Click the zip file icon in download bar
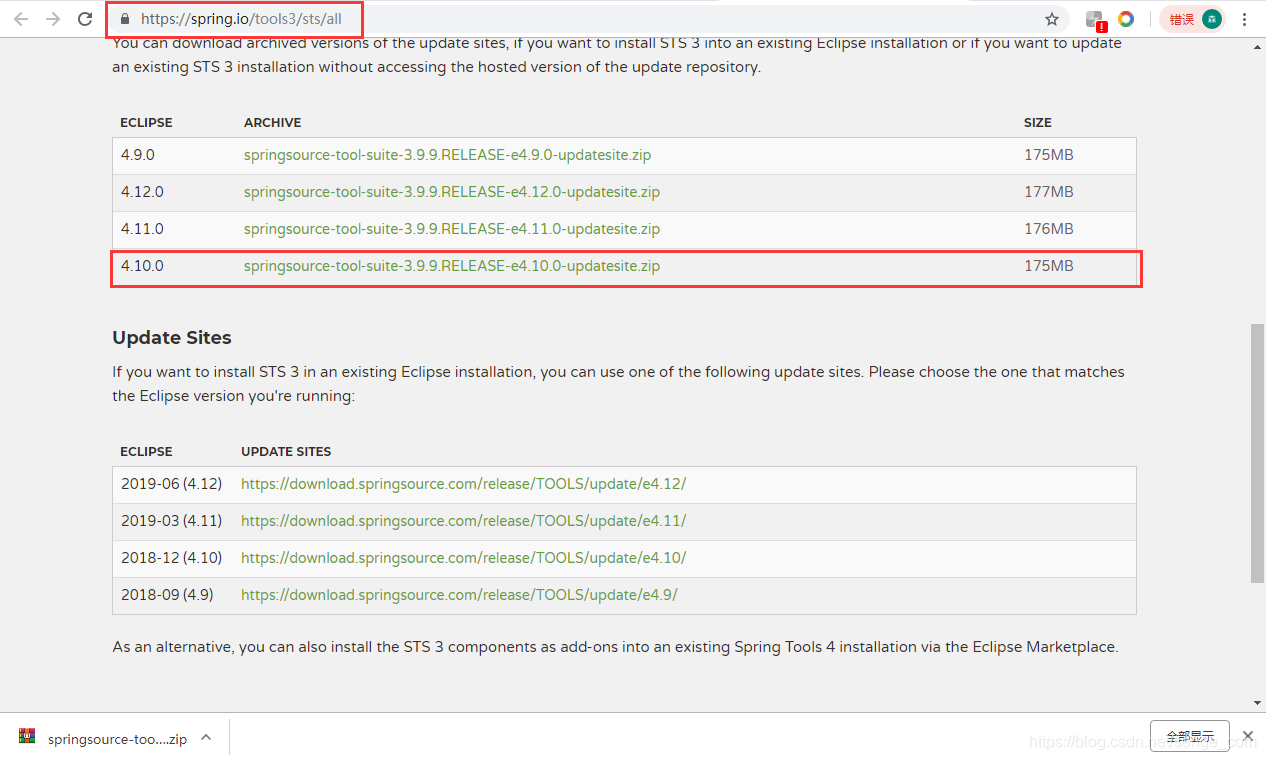 pyautogui.click(x=27, y=738)
